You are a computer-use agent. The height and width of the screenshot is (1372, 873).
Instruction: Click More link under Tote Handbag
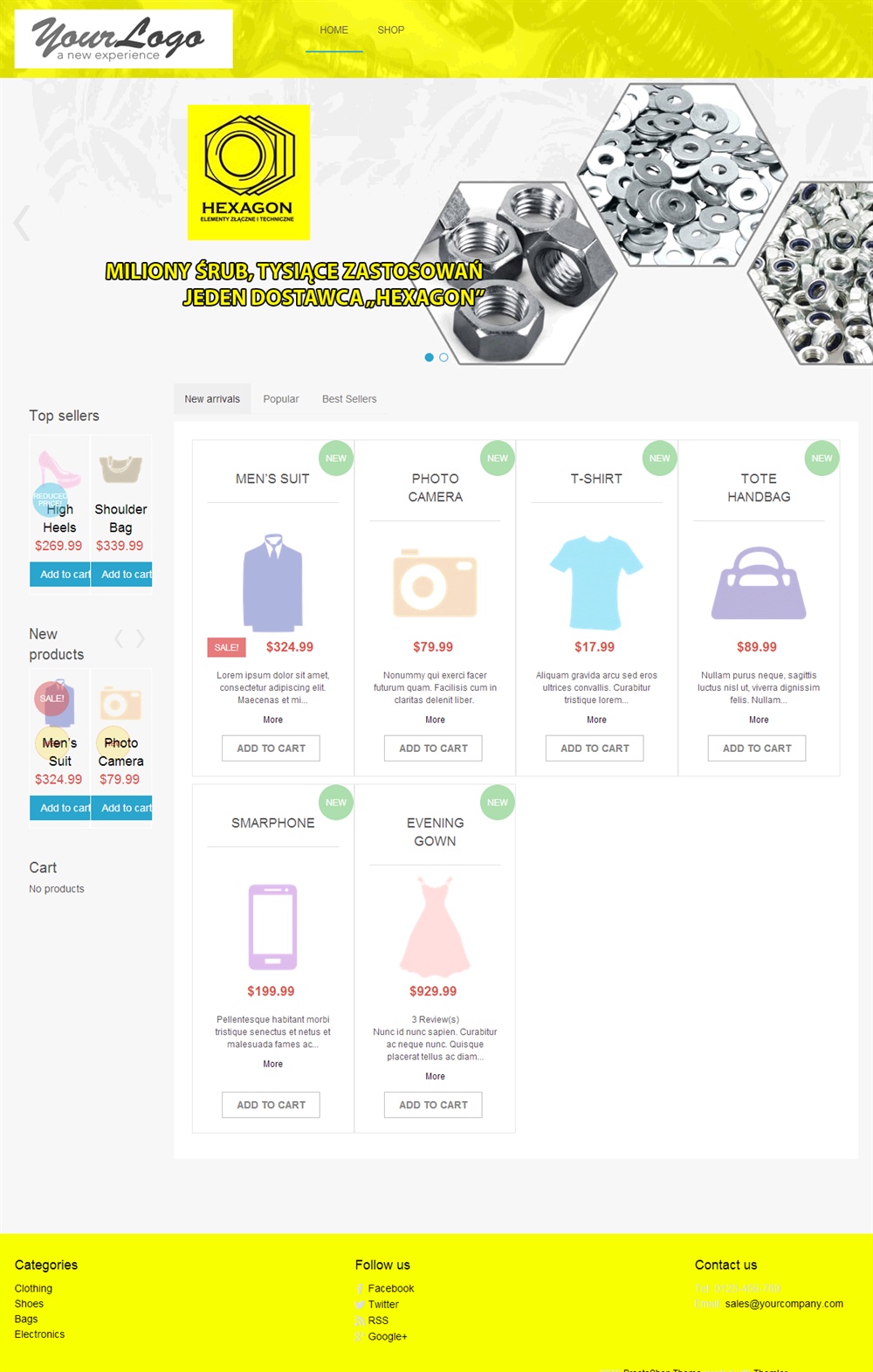[x=759, y=720]
